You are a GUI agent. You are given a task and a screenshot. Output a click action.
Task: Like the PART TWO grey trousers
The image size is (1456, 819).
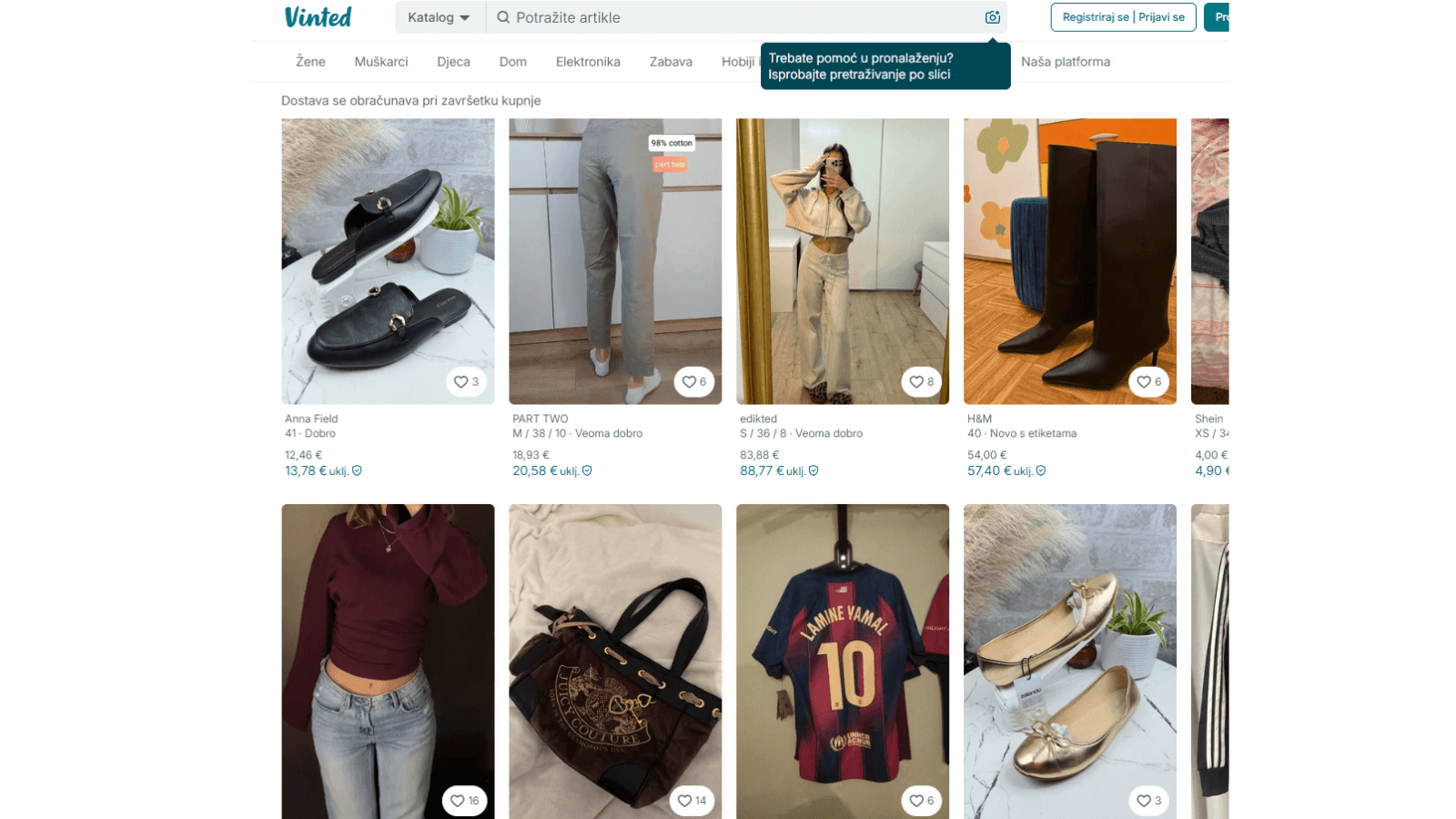pos(693,382)
